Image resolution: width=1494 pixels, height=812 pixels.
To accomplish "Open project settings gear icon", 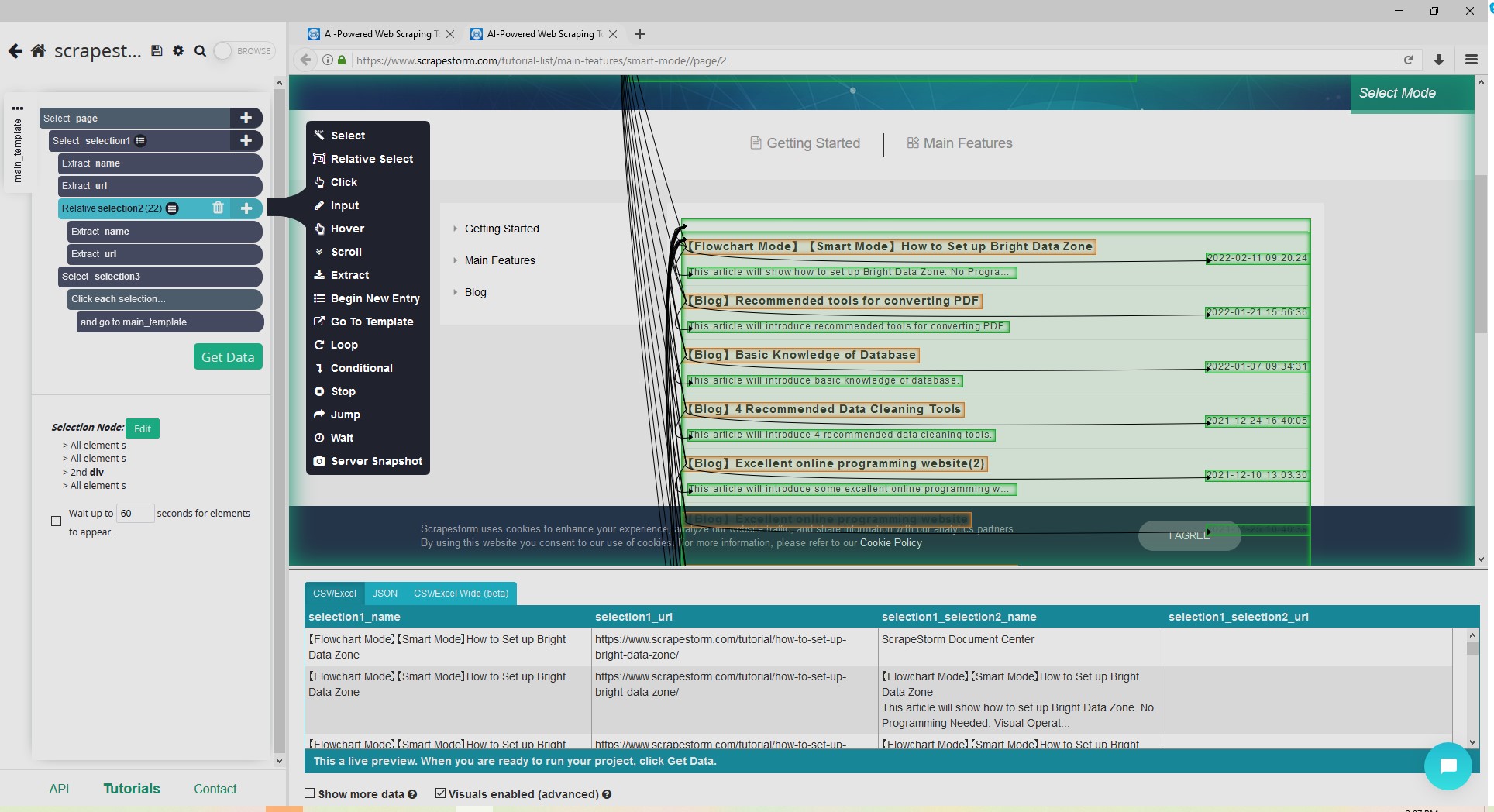I will 178,50.
